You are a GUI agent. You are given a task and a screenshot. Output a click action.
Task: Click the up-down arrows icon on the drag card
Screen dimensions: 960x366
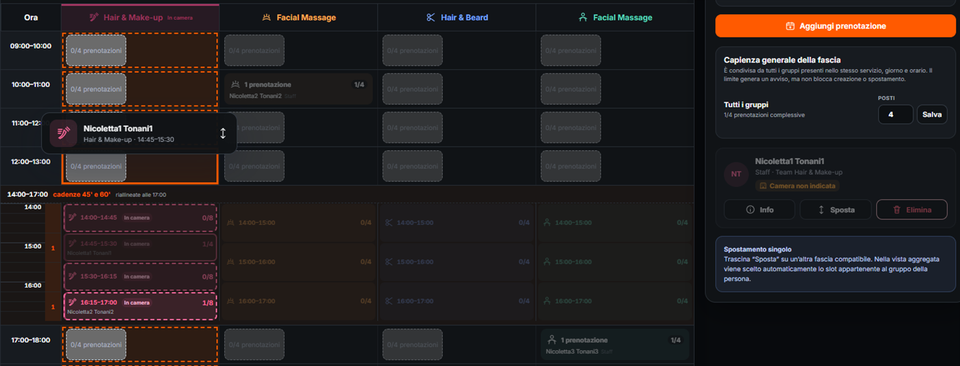coord(223,133)
